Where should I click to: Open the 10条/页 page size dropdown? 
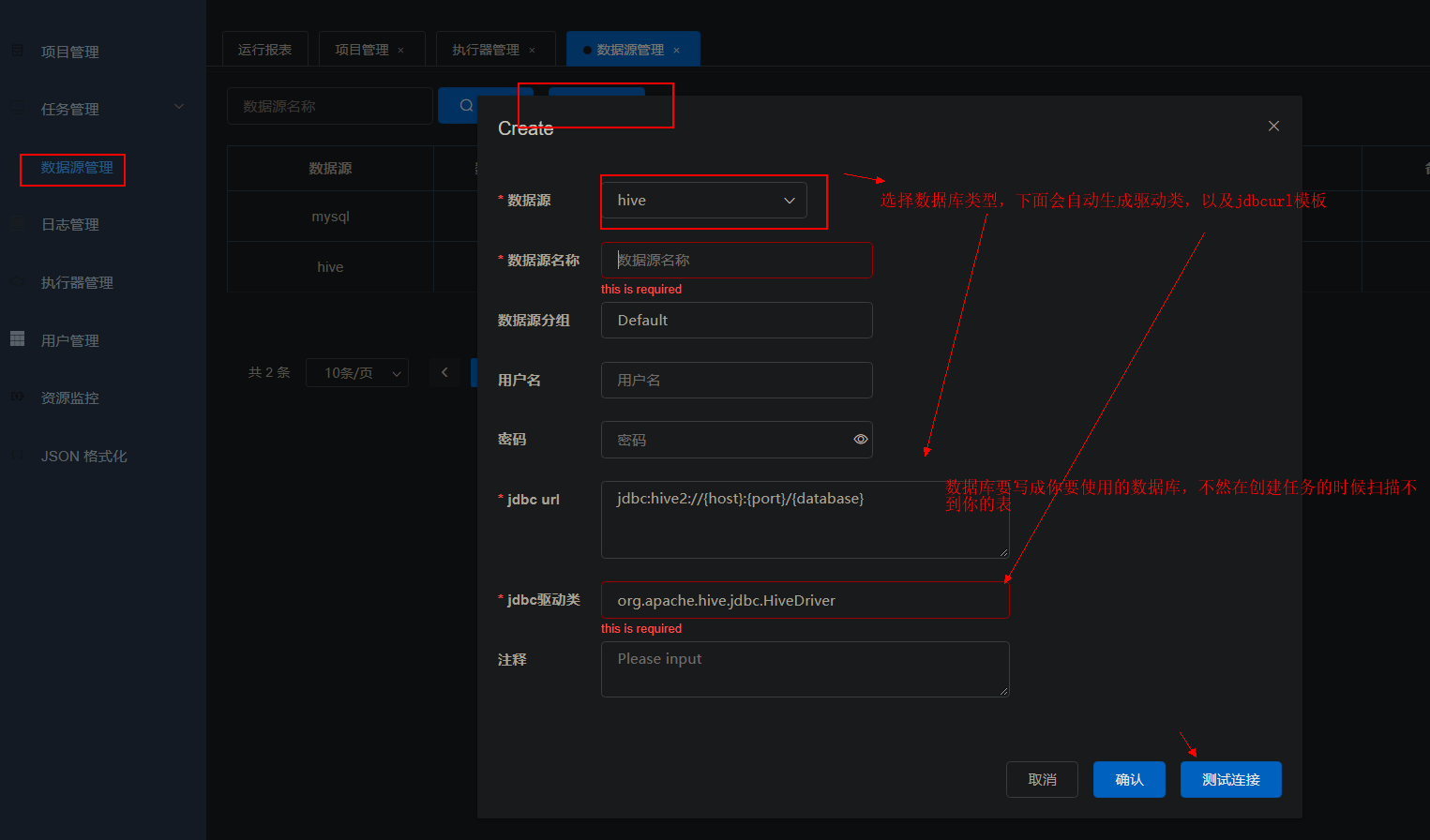(356, 372)
